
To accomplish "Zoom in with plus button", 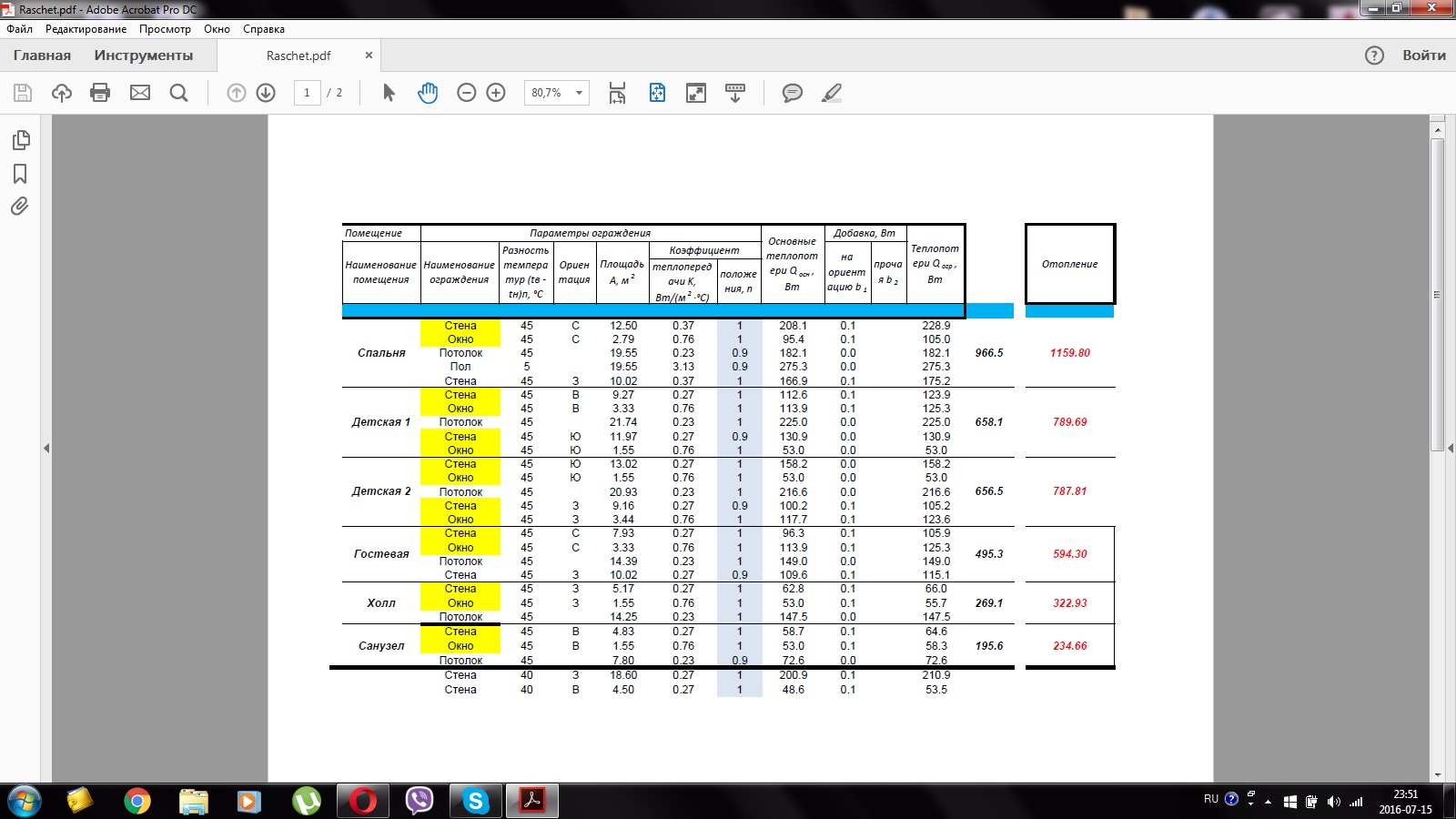I will 496,93.
